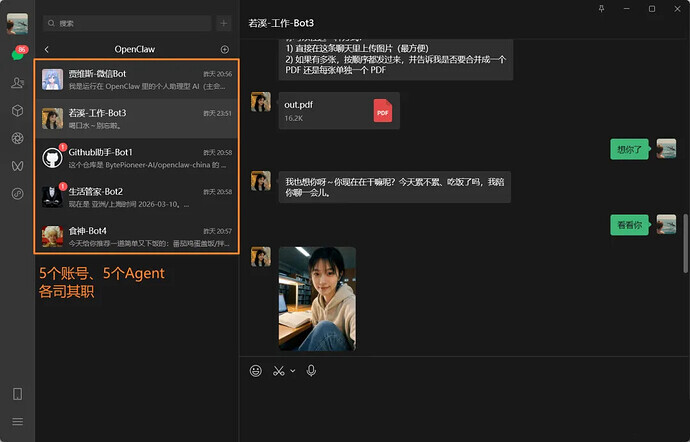Click the message starting 我也想你呀
The image size is (690, 442).
click(394, 187)
